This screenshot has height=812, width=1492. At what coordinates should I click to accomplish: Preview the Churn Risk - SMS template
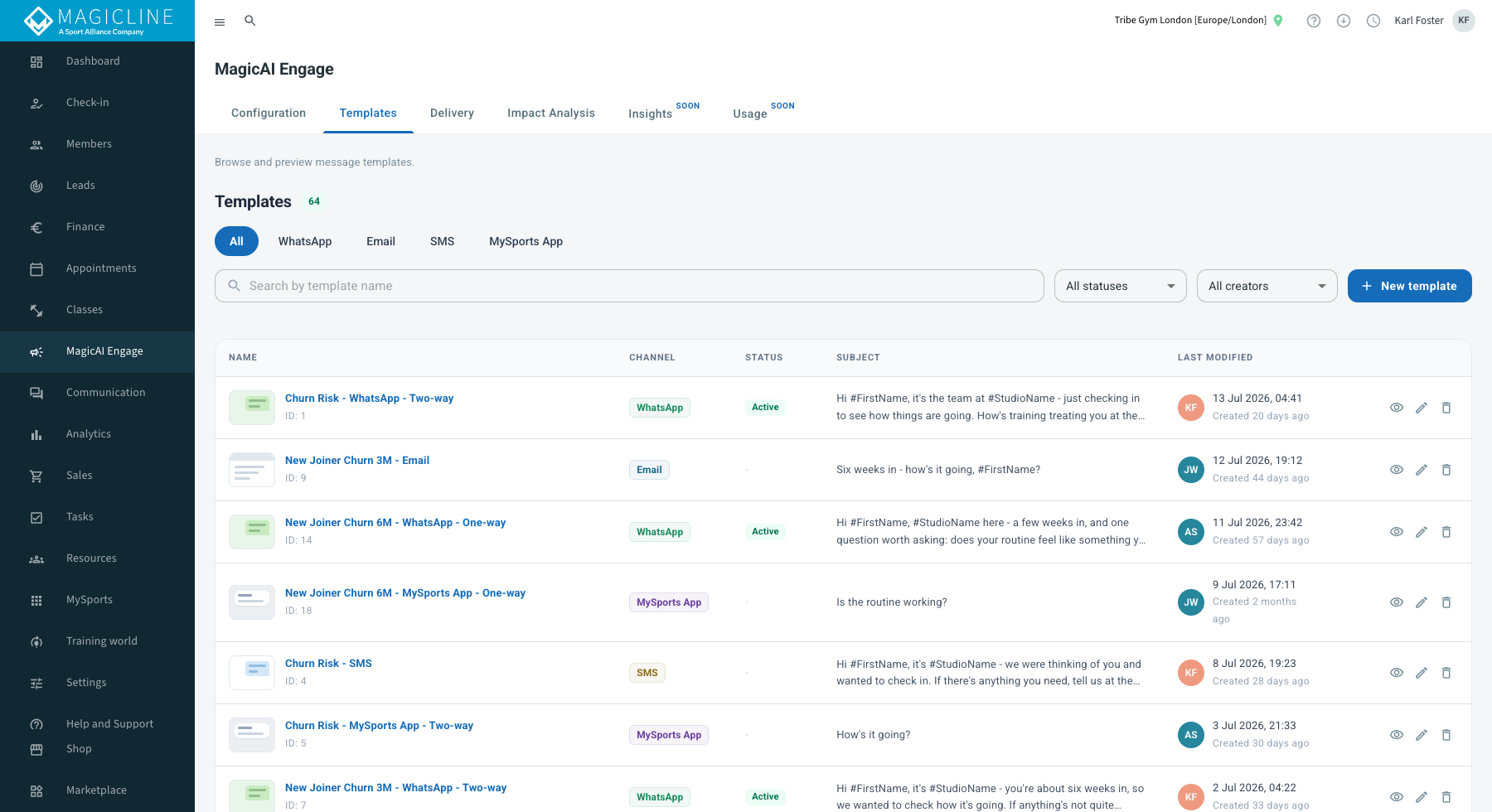point(1397,673)
